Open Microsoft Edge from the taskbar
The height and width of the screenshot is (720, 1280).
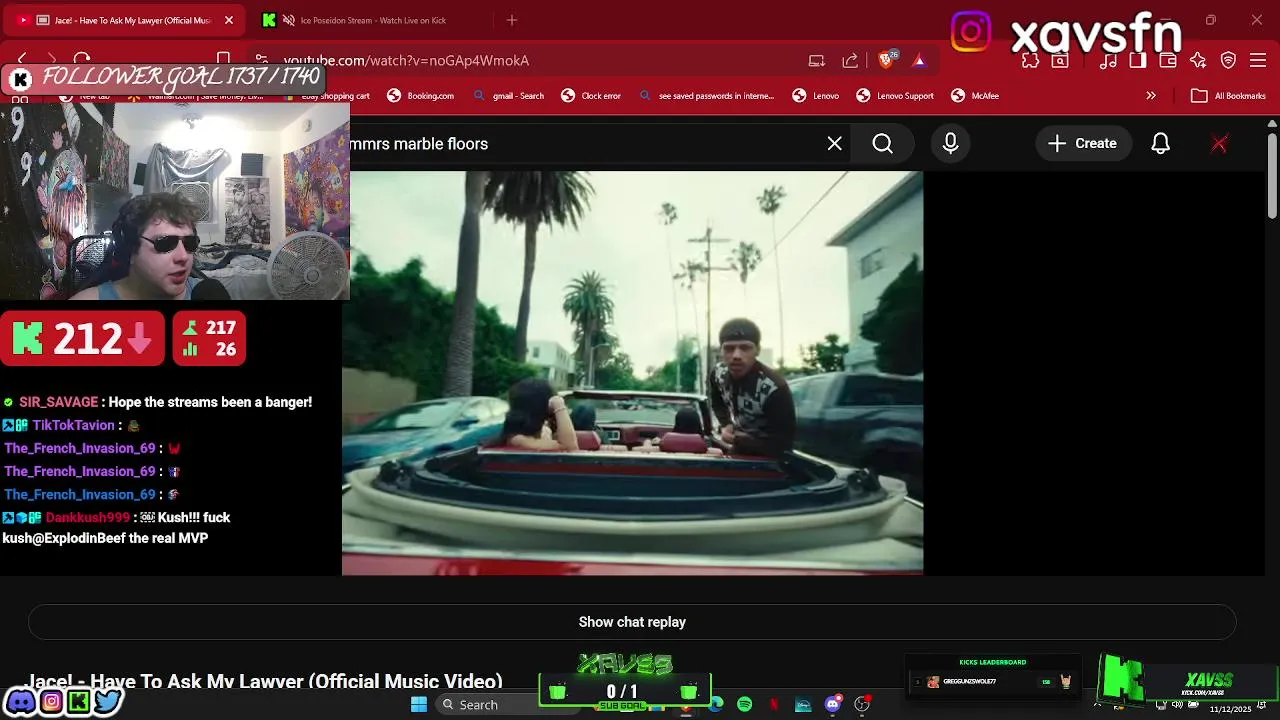(715, 704)
